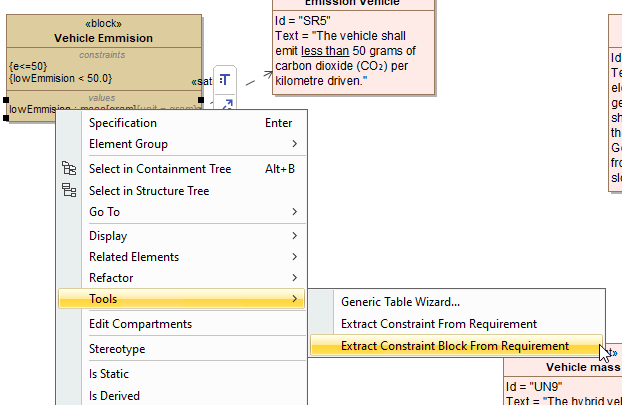Click Edit Compartments menu entry

click(140, 324)
